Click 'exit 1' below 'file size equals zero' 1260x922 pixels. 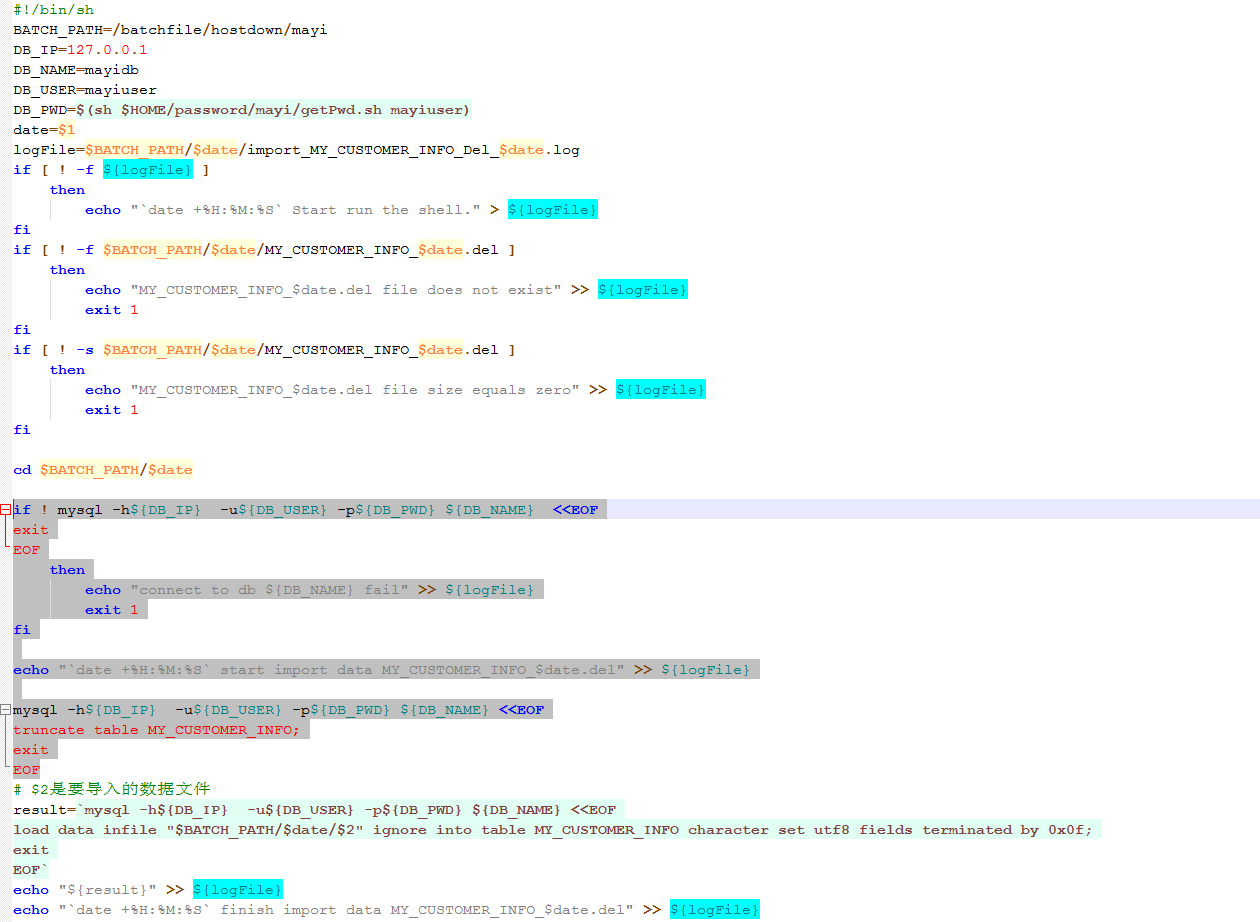pos(111,410)
